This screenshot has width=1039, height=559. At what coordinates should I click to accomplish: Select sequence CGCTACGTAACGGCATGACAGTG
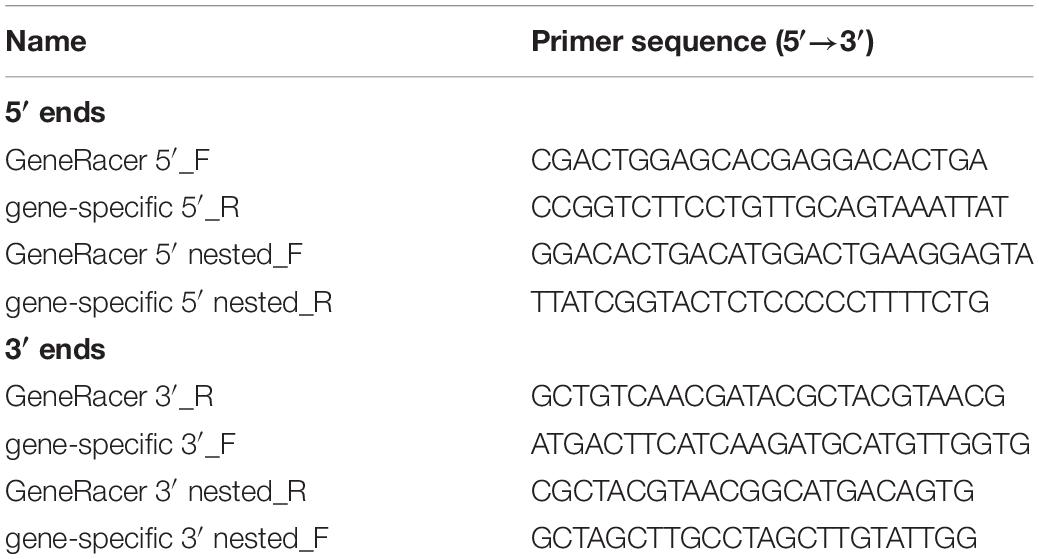tap(753, 491)
